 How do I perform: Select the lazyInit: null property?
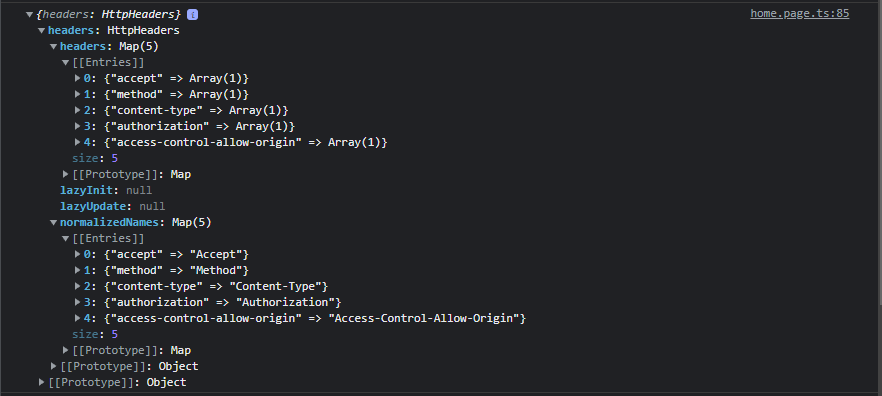[106, 190]
